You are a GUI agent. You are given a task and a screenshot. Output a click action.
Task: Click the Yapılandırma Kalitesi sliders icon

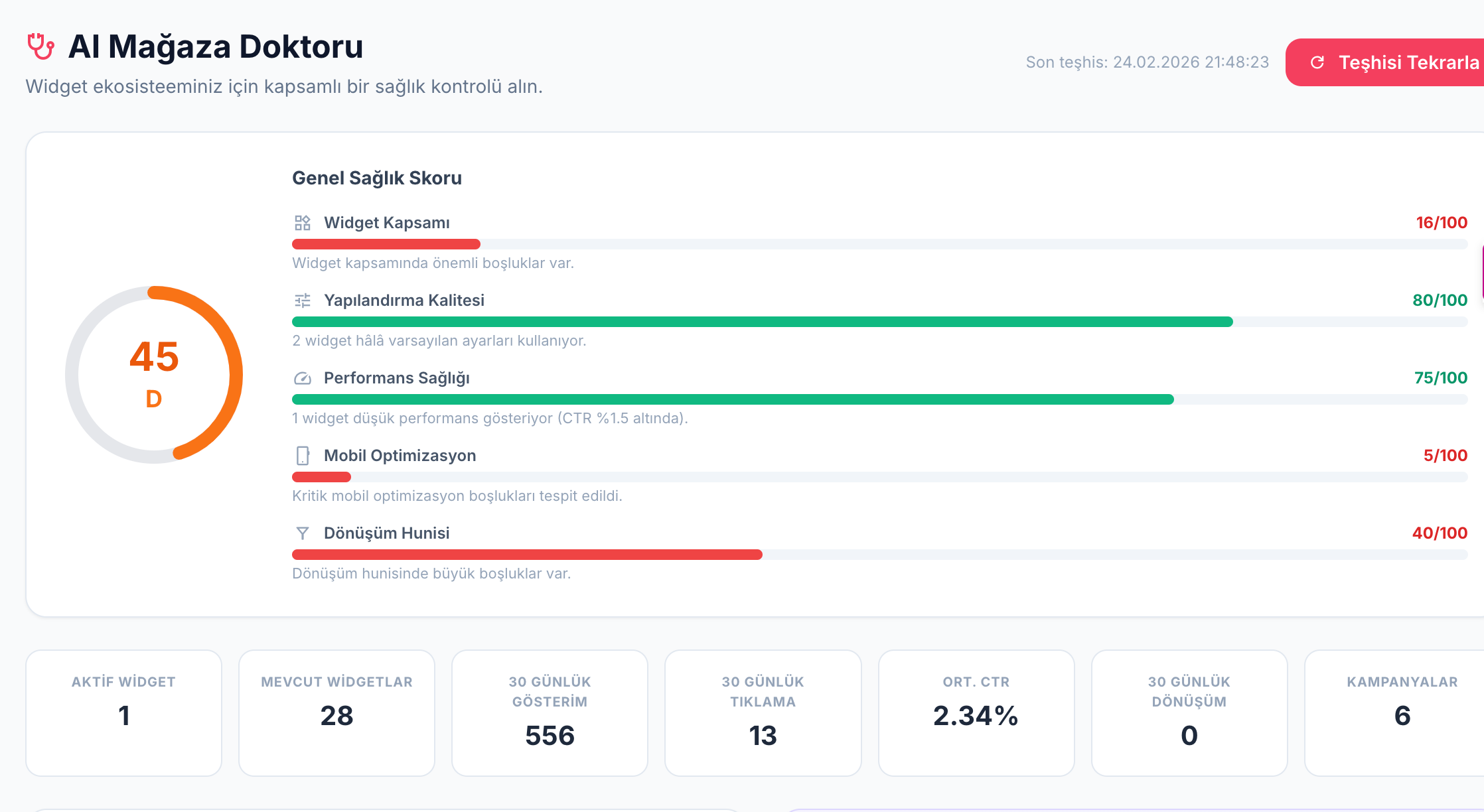pos(303,300)
